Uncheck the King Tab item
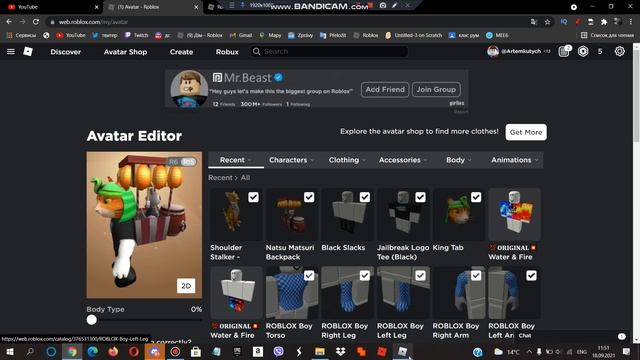640x360 pixels. tap(476, 197)
